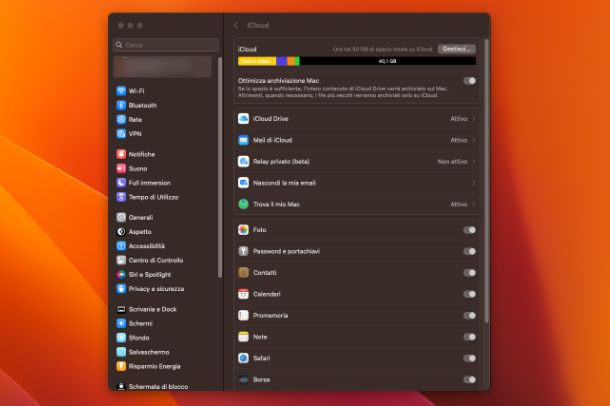Expand iCloud Drive Attivo chevron
This screenshot has height=406, width=610.
click(473, 119)
